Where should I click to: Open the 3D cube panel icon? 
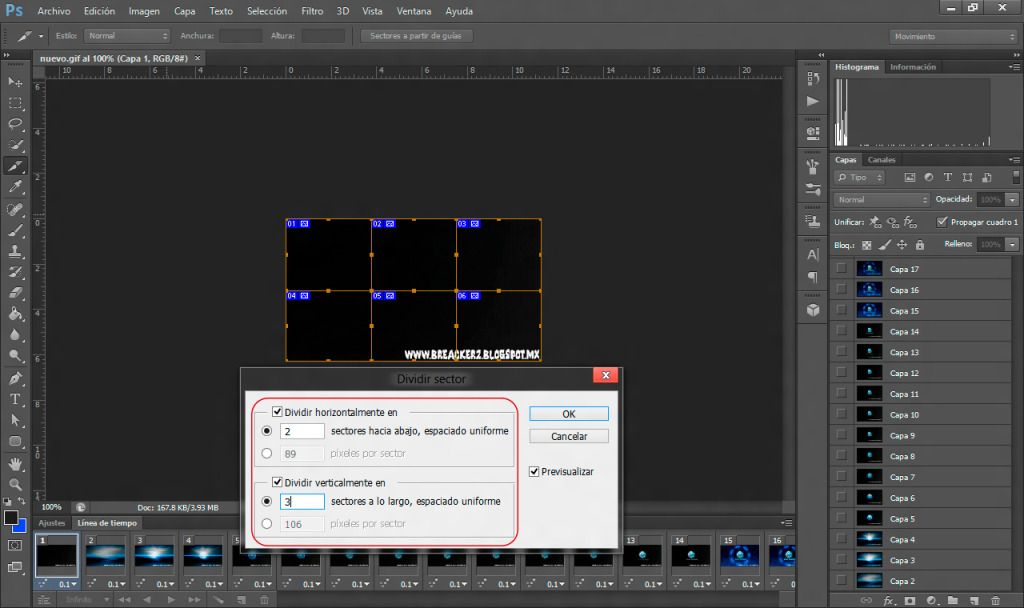(812, 310)
